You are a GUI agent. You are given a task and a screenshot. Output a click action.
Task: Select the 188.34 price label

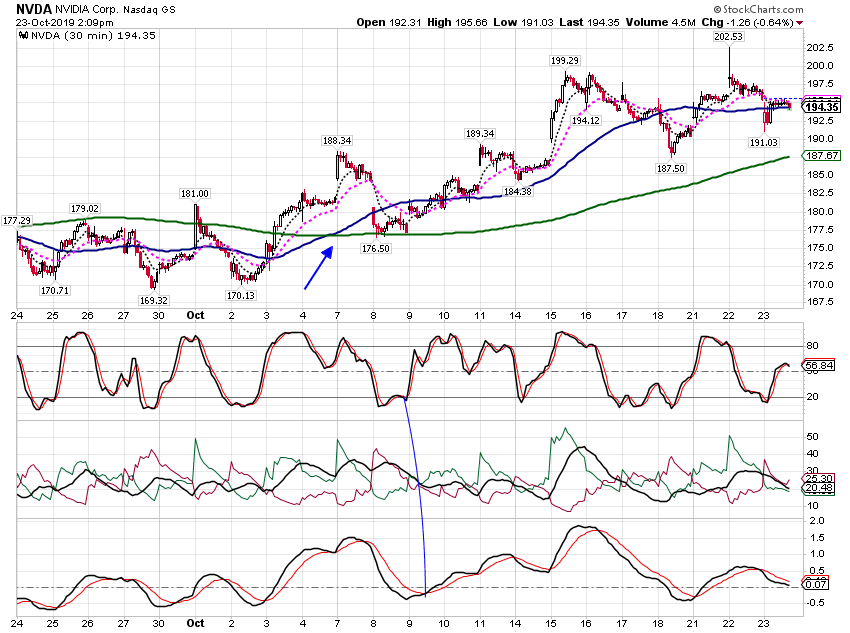tap(337, 140)
